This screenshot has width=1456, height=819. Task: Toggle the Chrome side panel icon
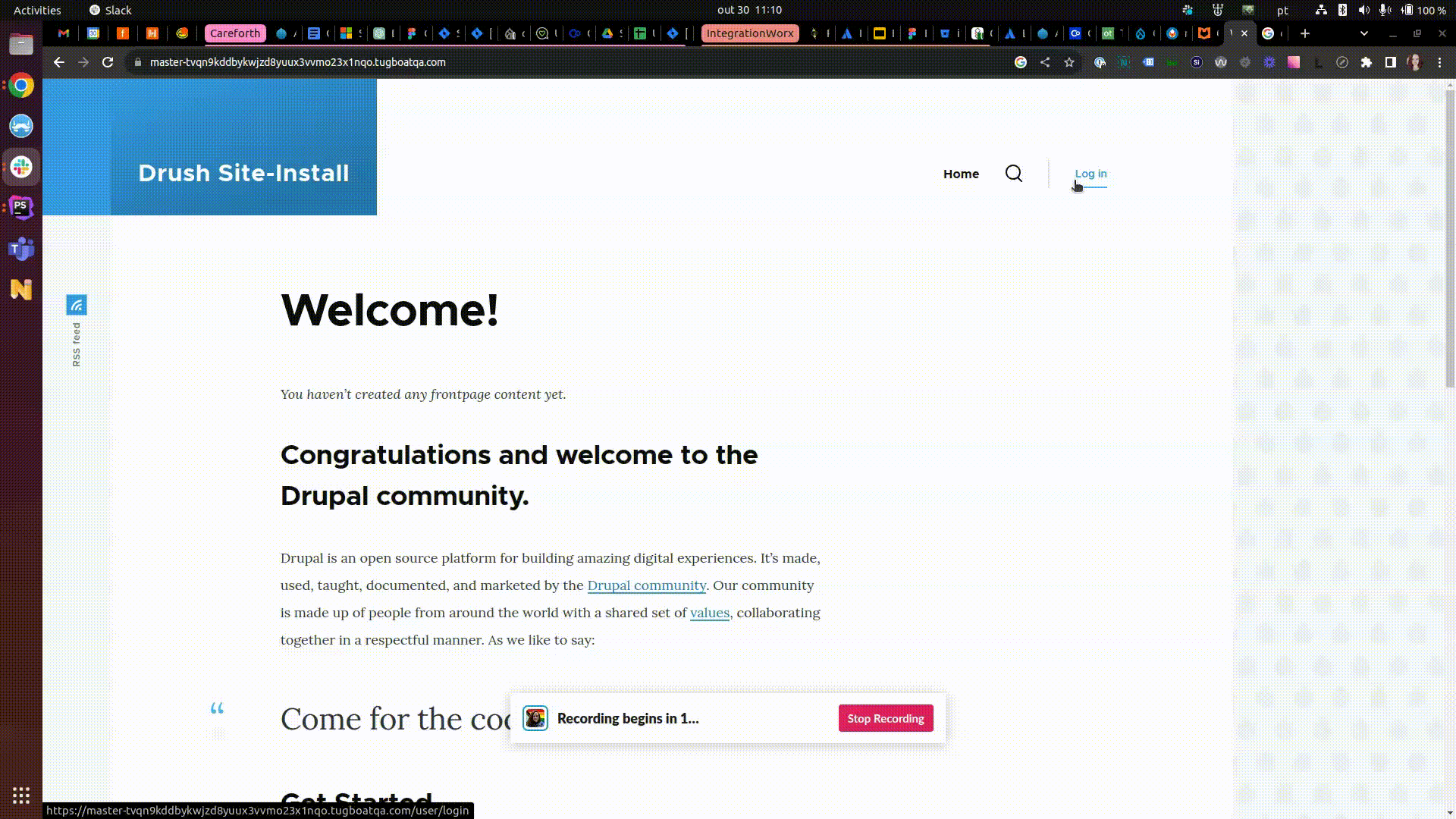point(1390,62)
